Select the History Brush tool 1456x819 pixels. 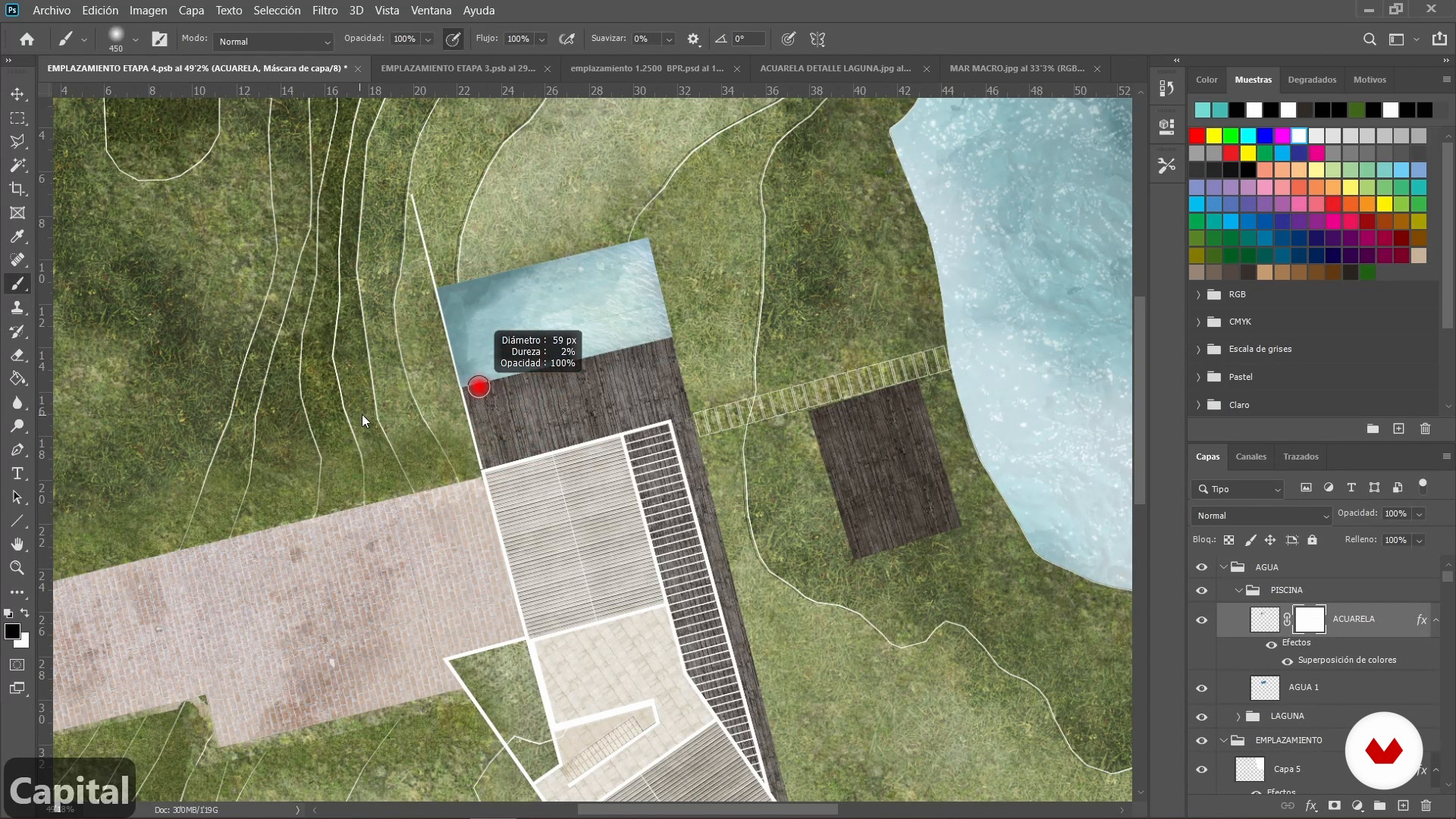coord(17,331)
